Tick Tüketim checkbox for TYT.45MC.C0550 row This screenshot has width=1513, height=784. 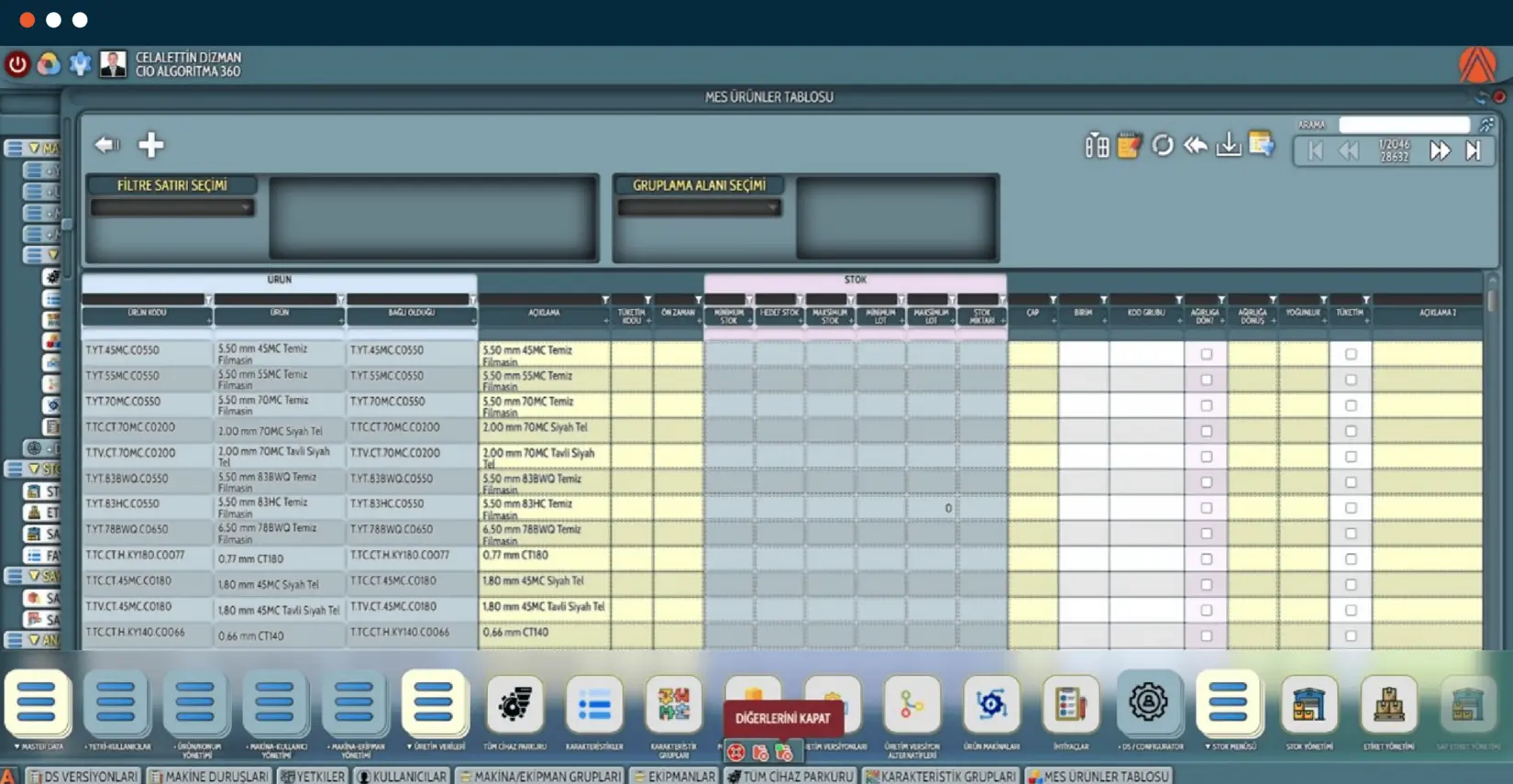[1351, 354]
